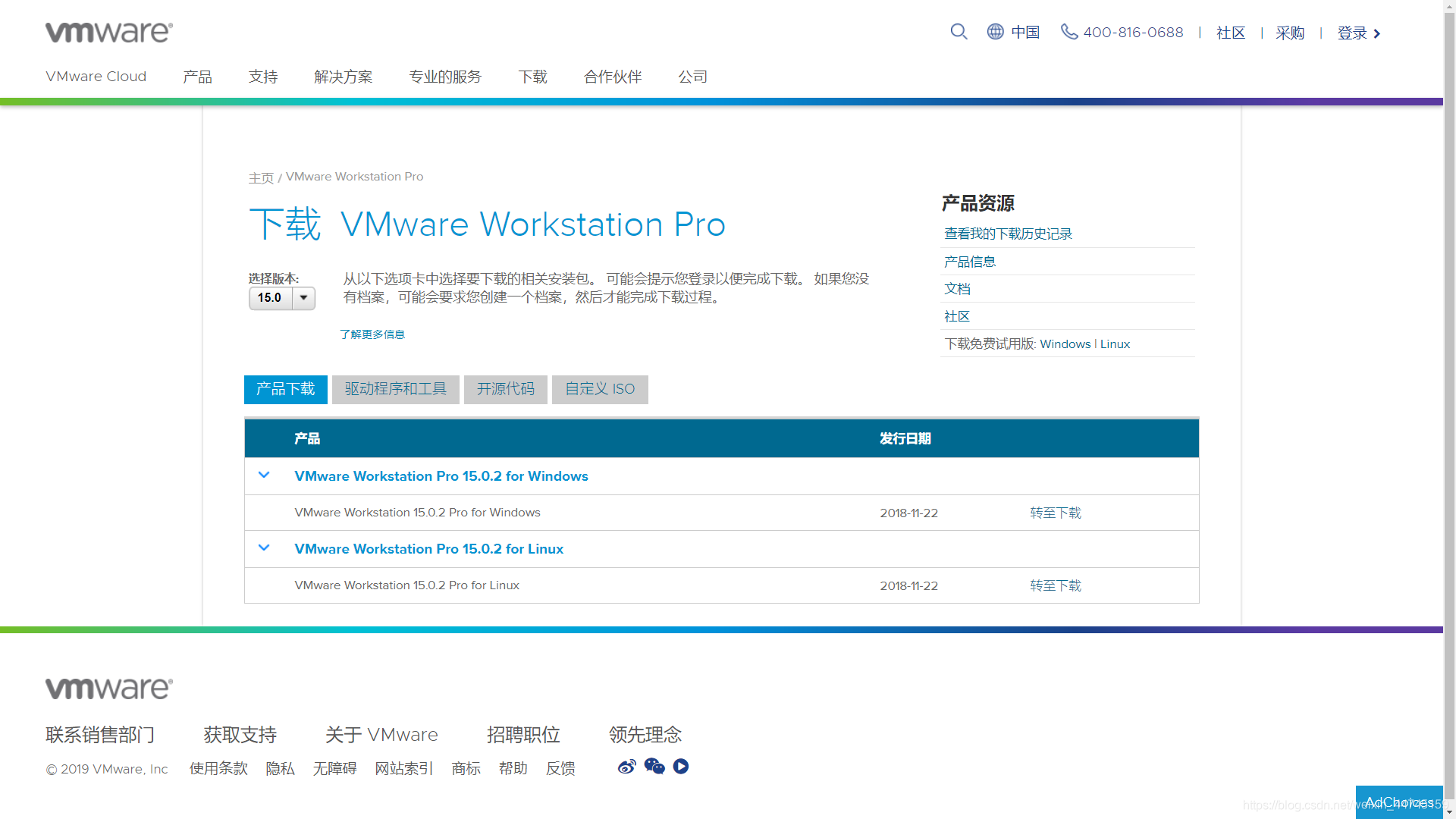Open the WeChat social icon
1456x819 pixels.
[x=654, y=767]
